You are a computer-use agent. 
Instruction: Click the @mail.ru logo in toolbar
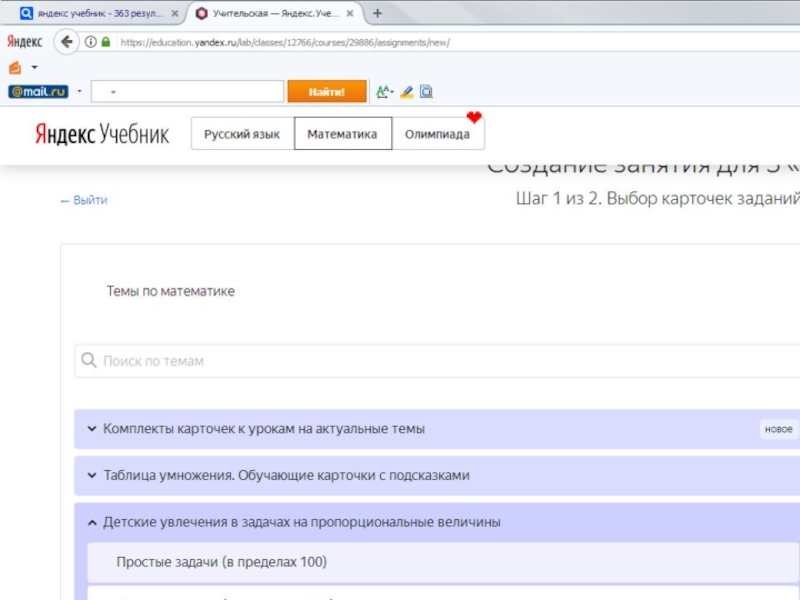38,92
